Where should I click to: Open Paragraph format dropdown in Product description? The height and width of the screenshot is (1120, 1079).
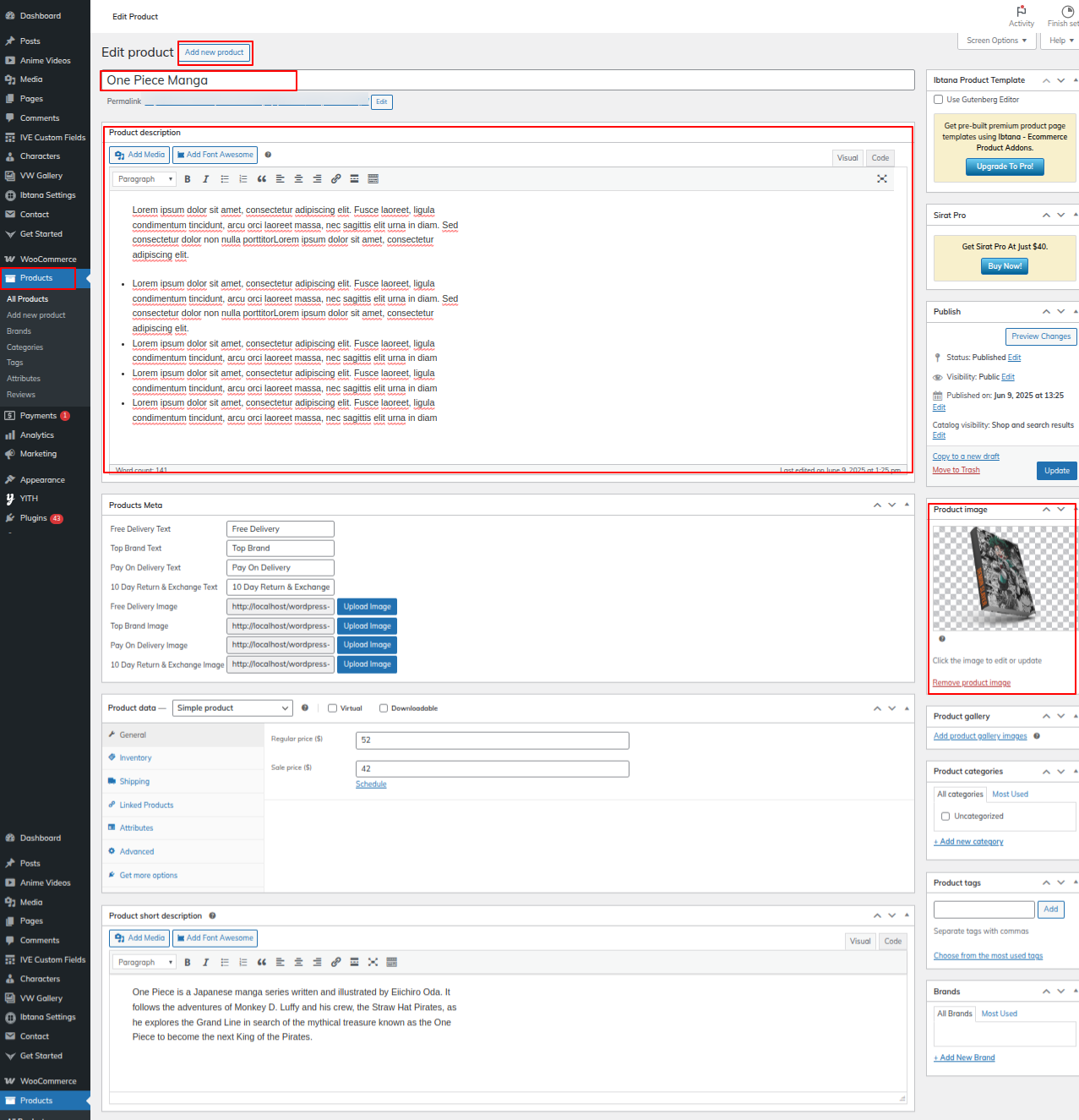(144, 179)
